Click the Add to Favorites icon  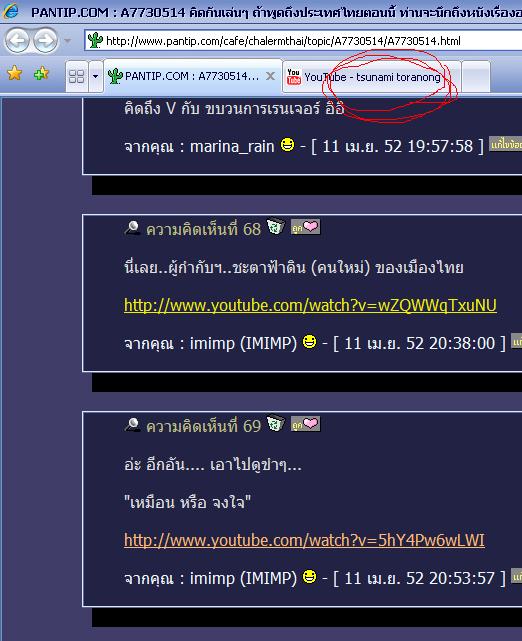(41, 74)
